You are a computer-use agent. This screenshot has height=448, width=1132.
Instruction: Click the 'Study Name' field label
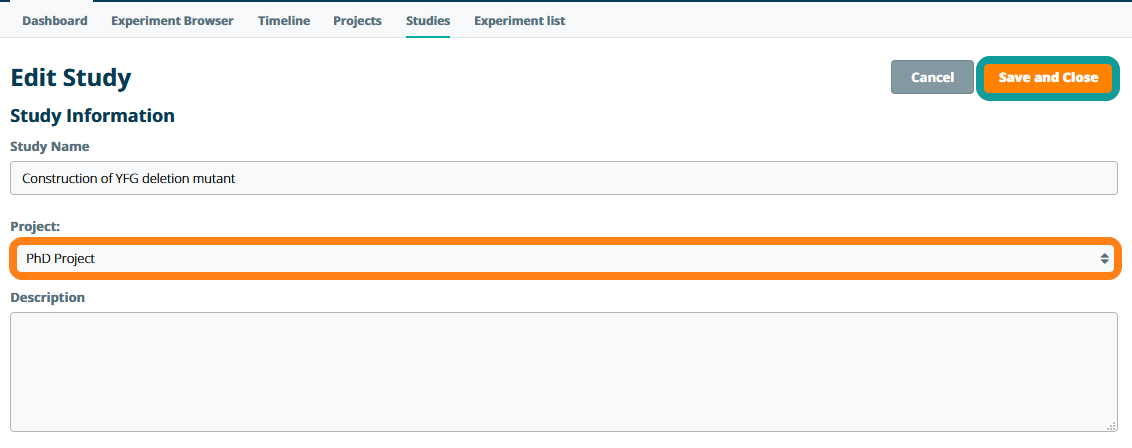coord(49,147)
